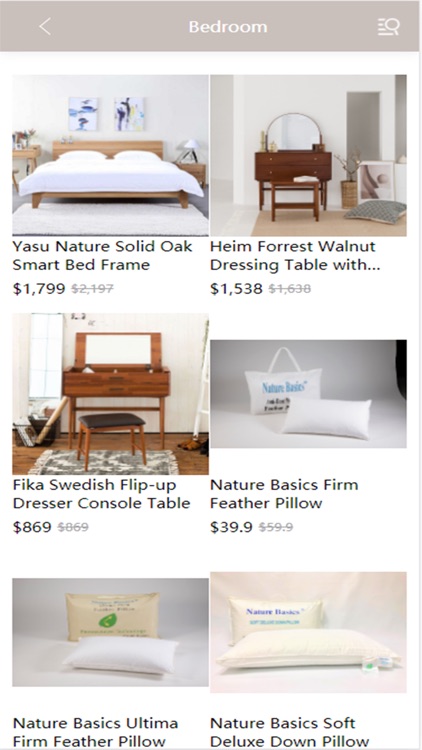Open the Heim Forrest dressing table photo

tap(309, 155)
